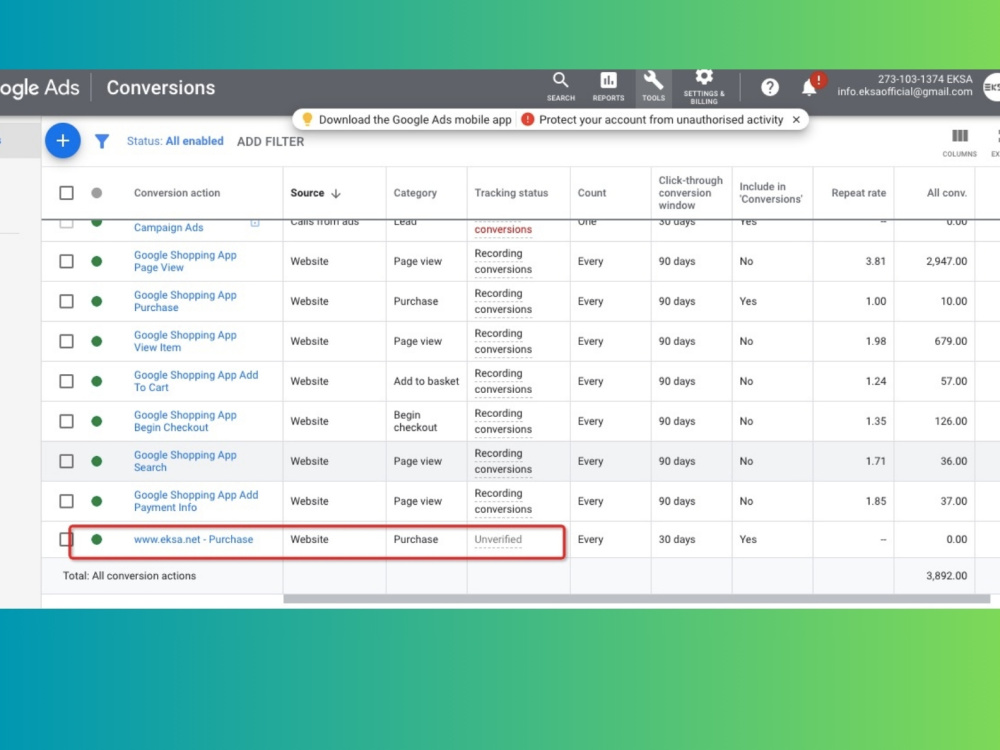Open Google Shopping App Page View link
The width and height of the screenshot is (1000, 750).
coord(185,261)
